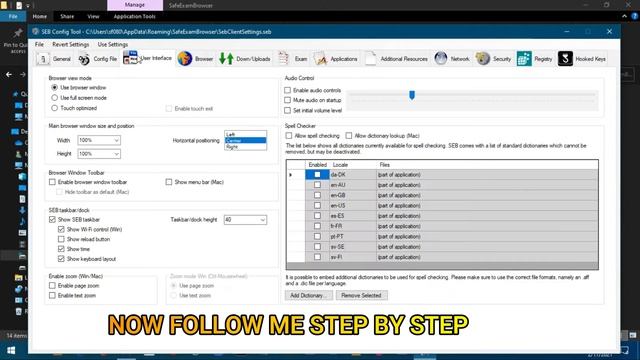Viewport: 640px width, 360px height.
Task: Choose Center in Horizontal positioning list
Action: [245, 140]
